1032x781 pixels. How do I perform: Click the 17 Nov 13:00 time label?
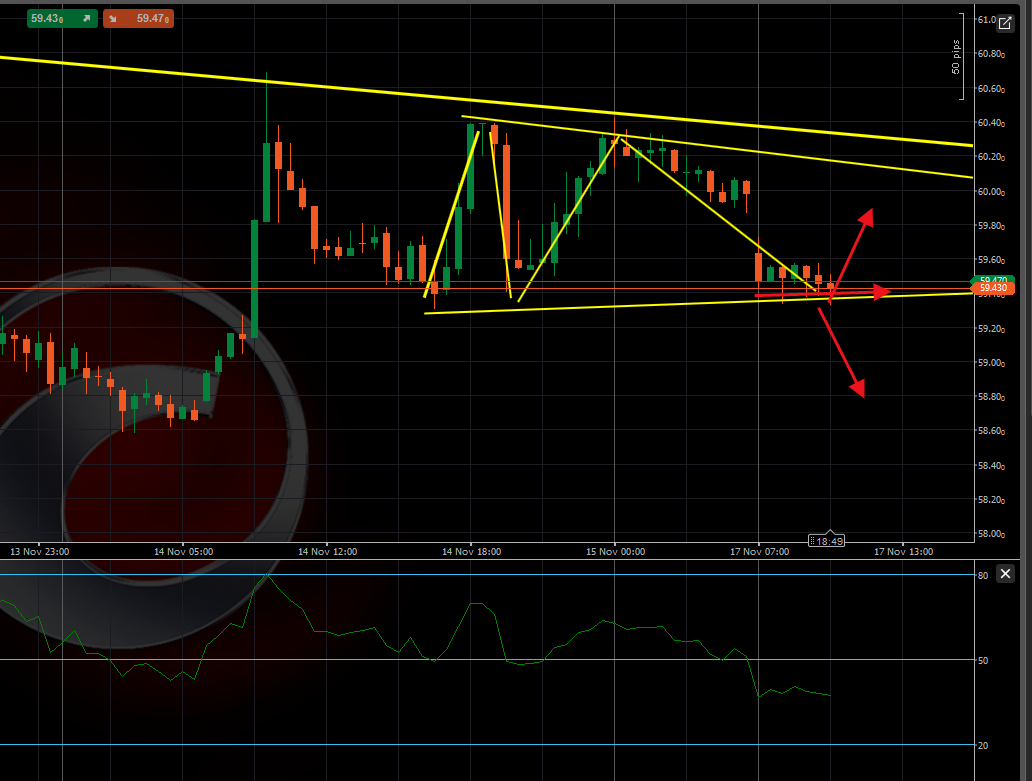(x=904, y=551)
